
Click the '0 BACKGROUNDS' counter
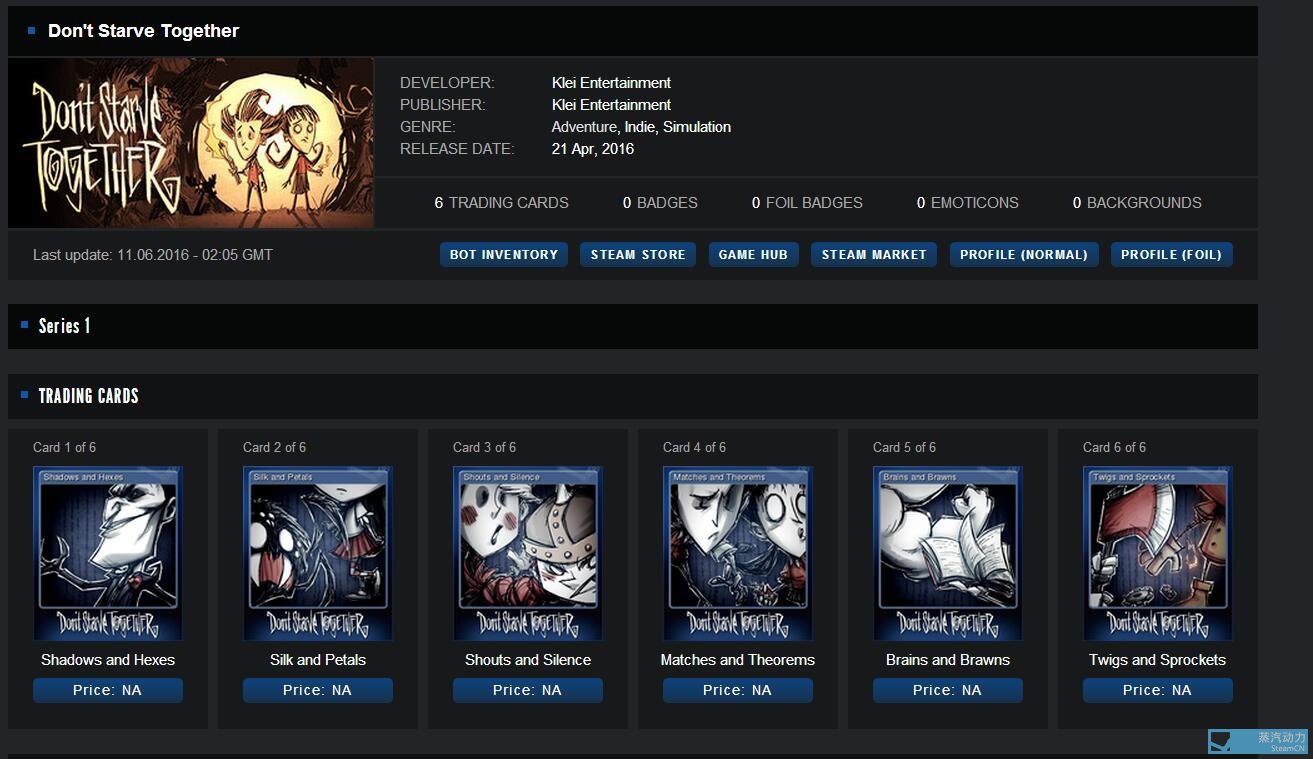[x=1137, y=203]
